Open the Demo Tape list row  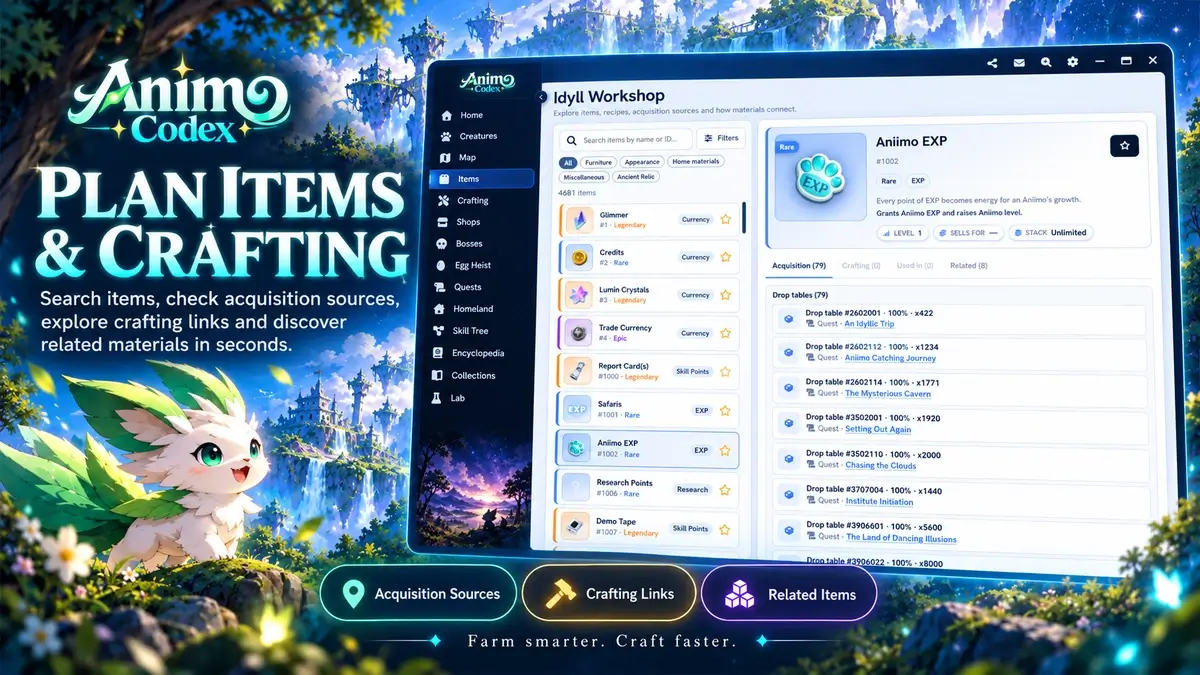pyautogui.click(x=648, y=527)
